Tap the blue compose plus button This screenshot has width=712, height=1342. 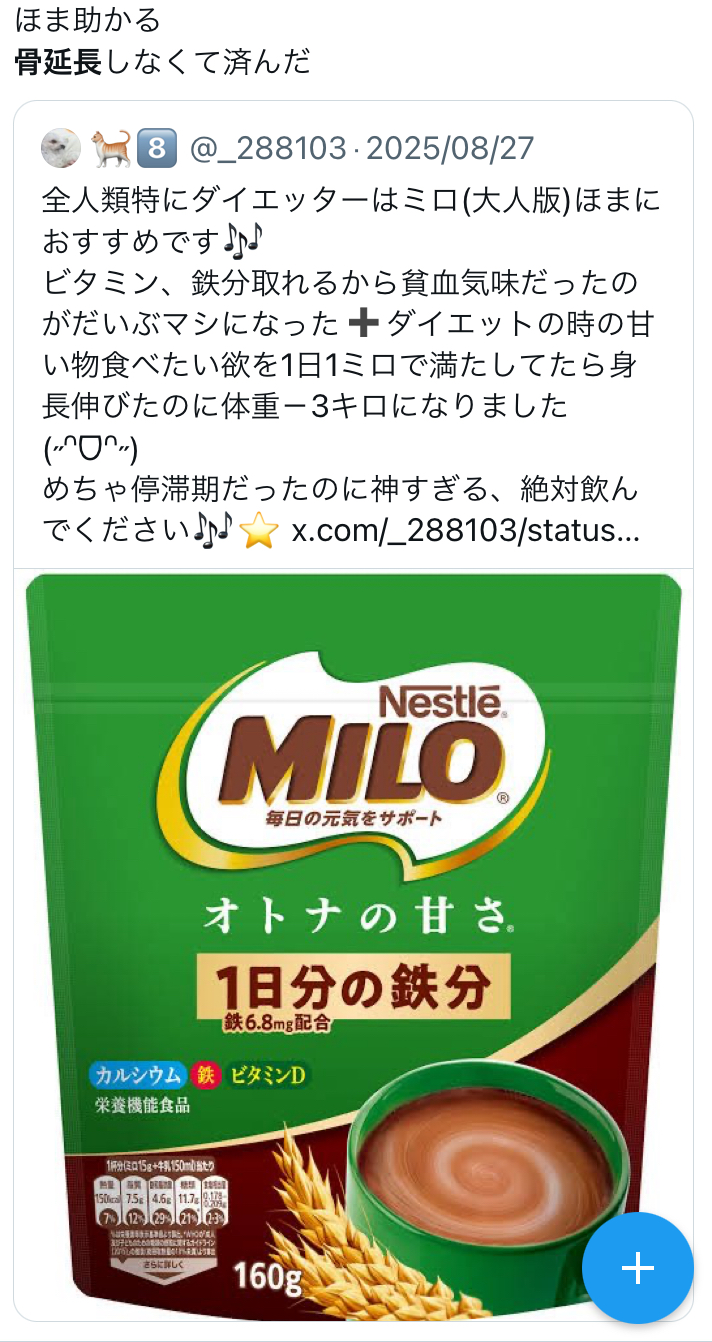637,1267
